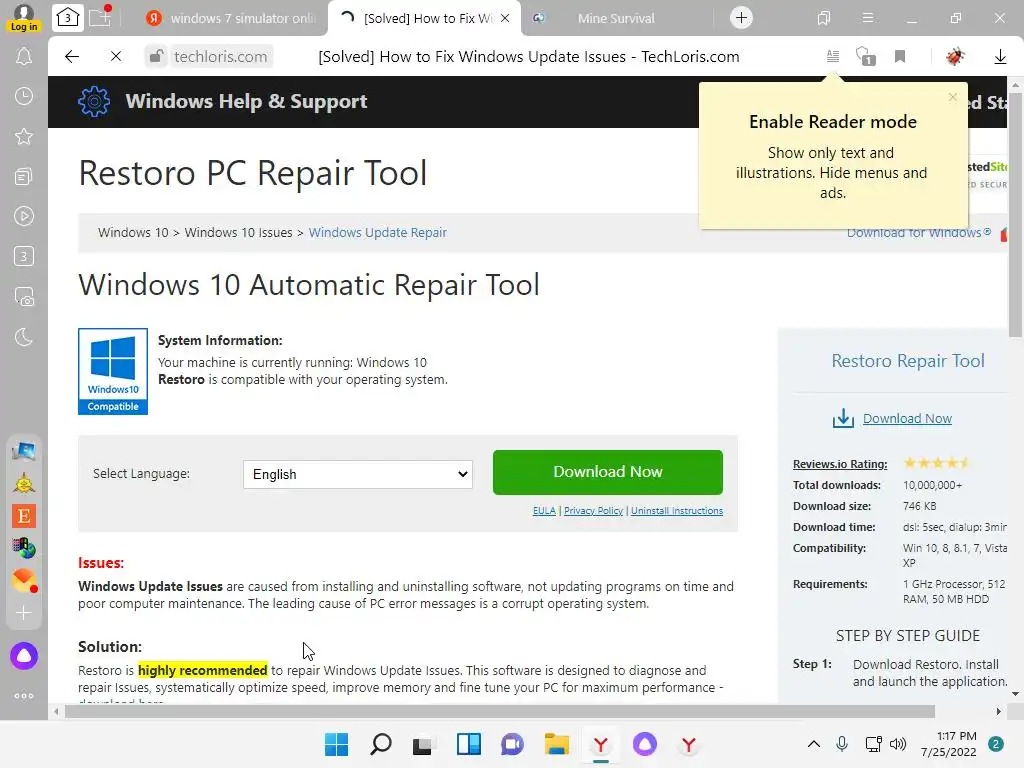Expand the Select Language dropdown
Screen dimensions: 1024x768
358,474
